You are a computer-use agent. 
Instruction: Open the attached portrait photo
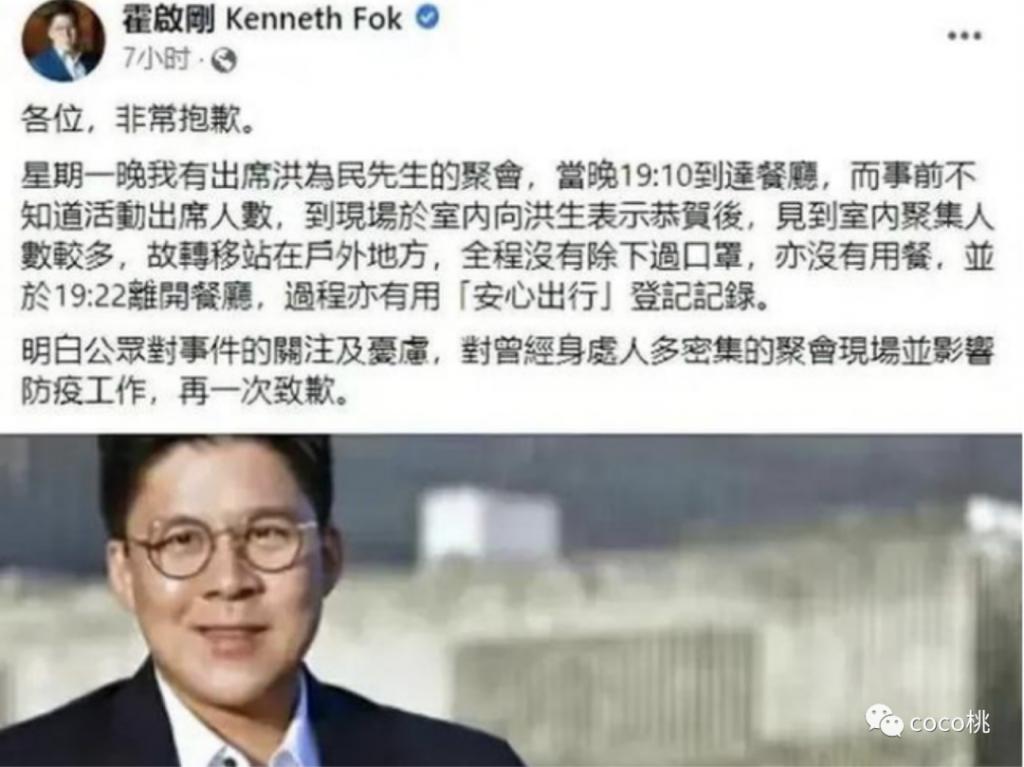[511, 600]
